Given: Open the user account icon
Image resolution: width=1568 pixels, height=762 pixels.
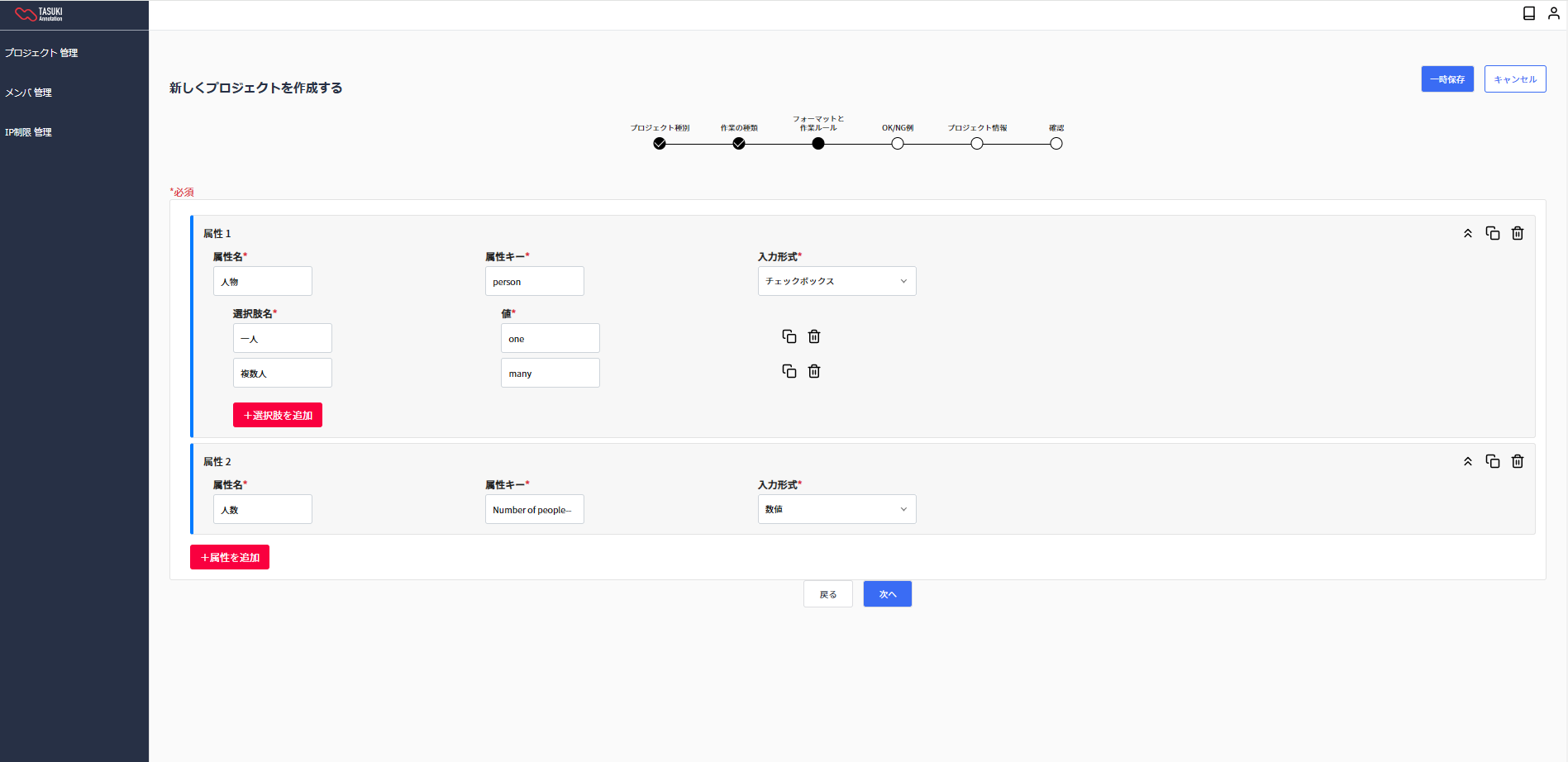Looking at the screenshot, I should 1554,13.
